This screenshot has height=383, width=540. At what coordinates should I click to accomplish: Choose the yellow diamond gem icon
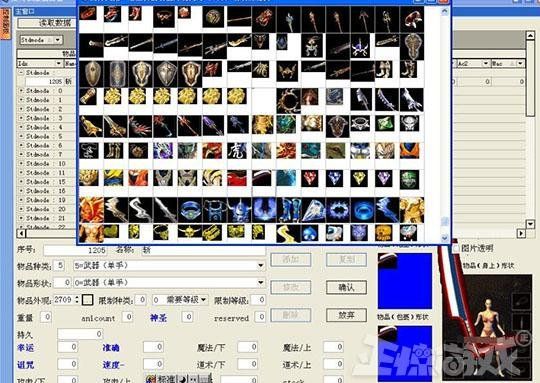click(359, 178)
